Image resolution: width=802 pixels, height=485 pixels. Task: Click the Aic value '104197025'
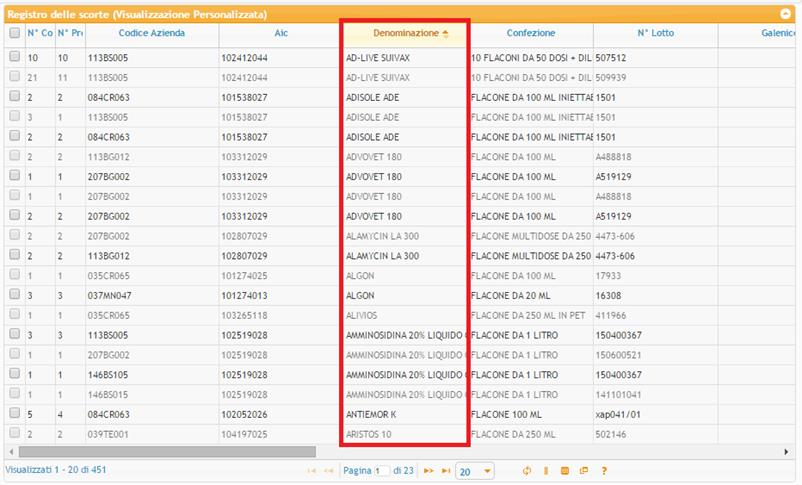pyautogui.click(x=244, y=434)
